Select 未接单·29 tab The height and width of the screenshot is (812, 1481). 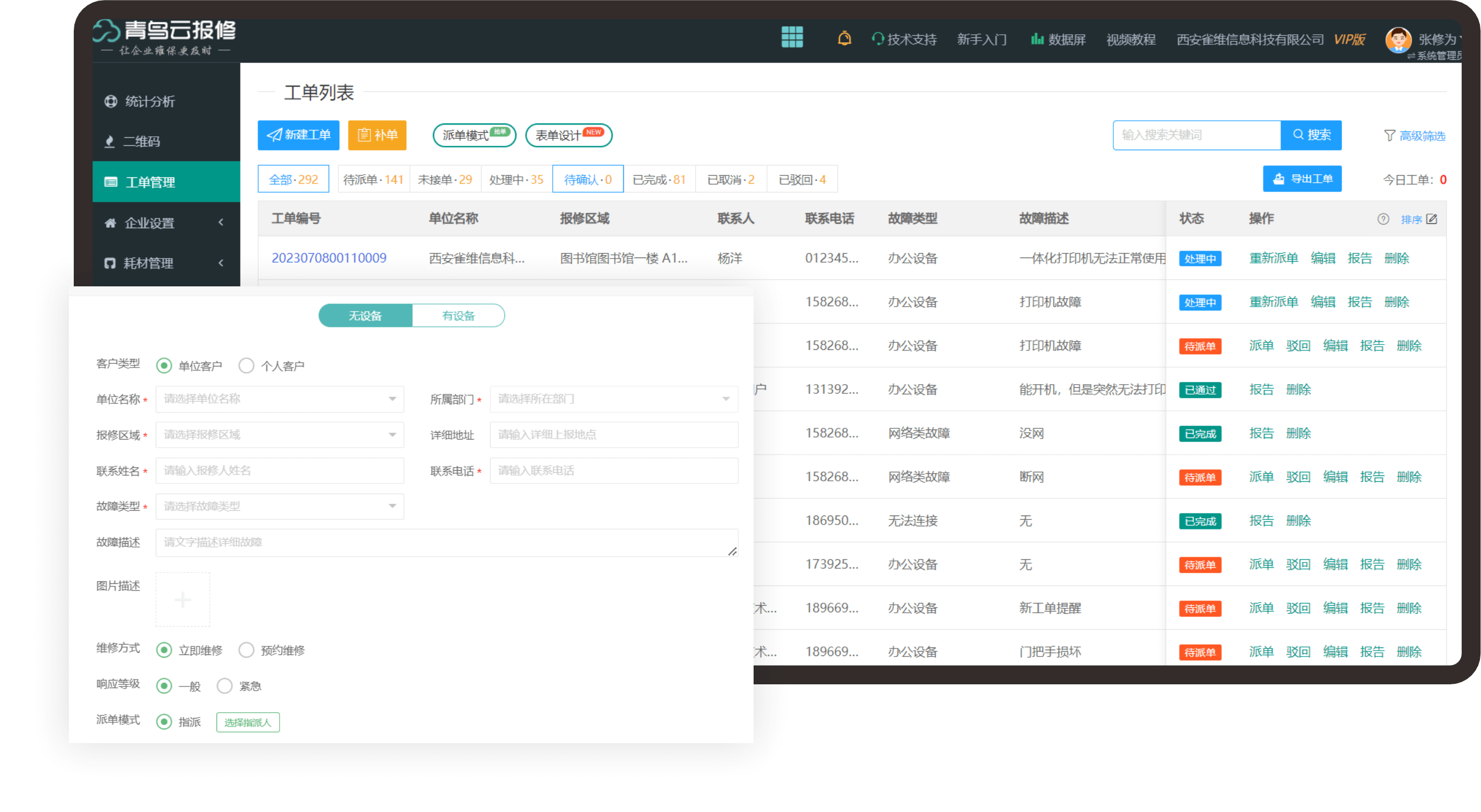click(445, 179)
